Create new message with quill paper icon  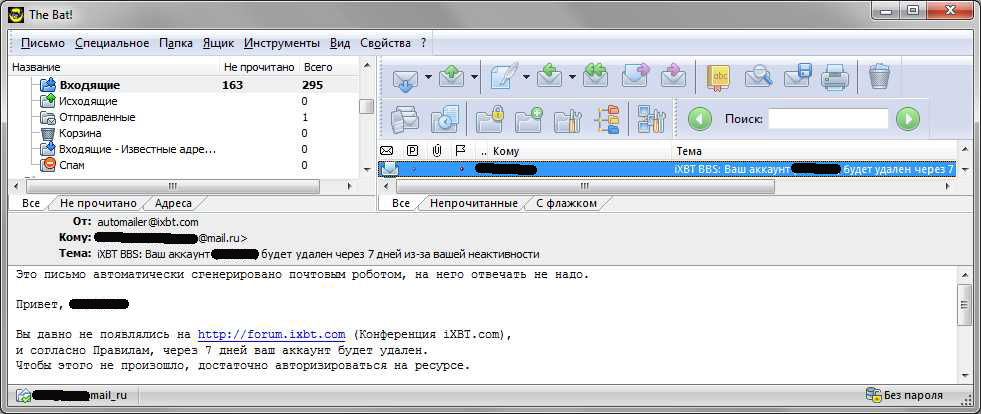504,78
